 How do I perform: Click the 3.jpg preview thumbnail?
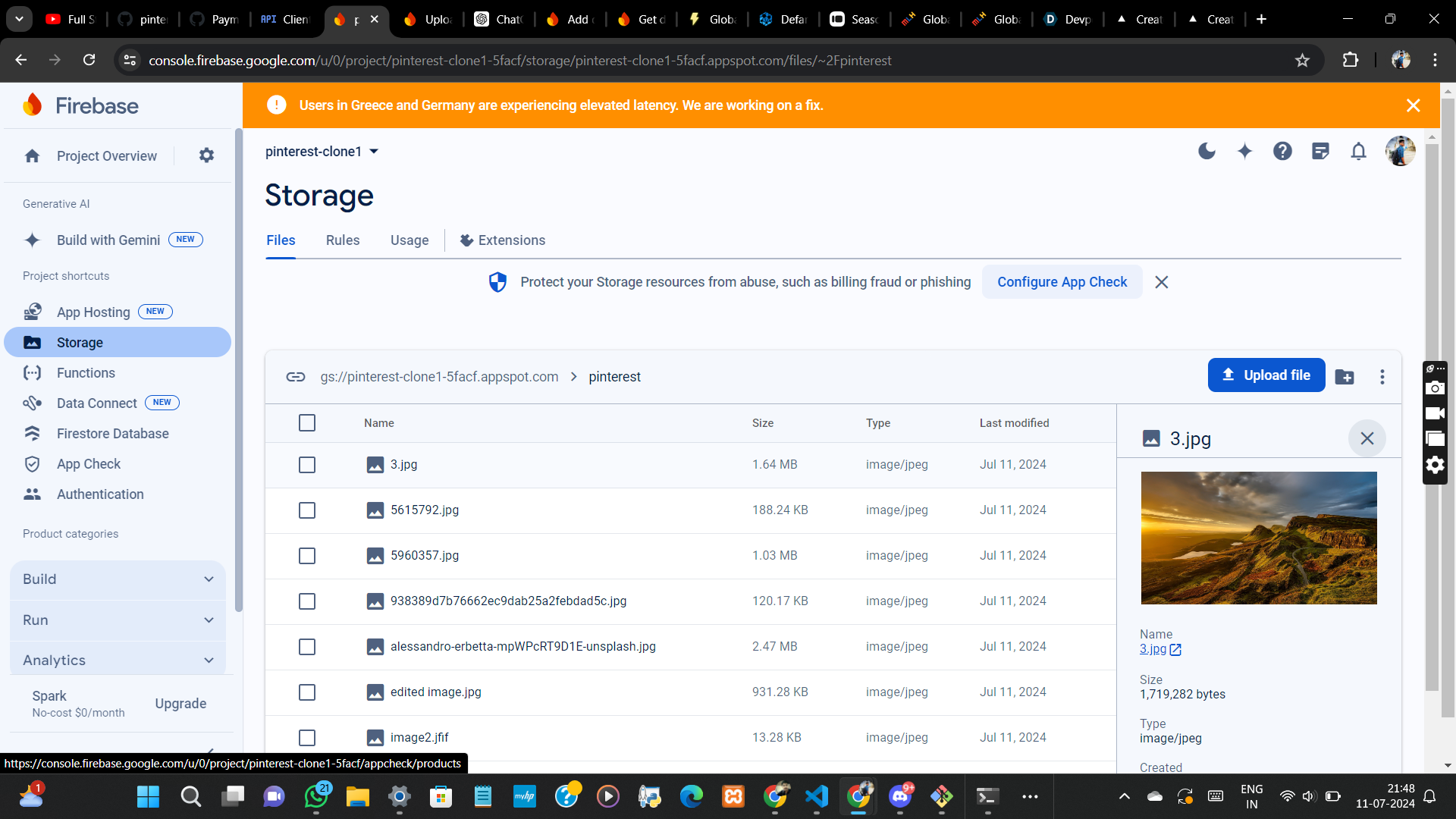pyautogui.click(x=1259, y=538)
